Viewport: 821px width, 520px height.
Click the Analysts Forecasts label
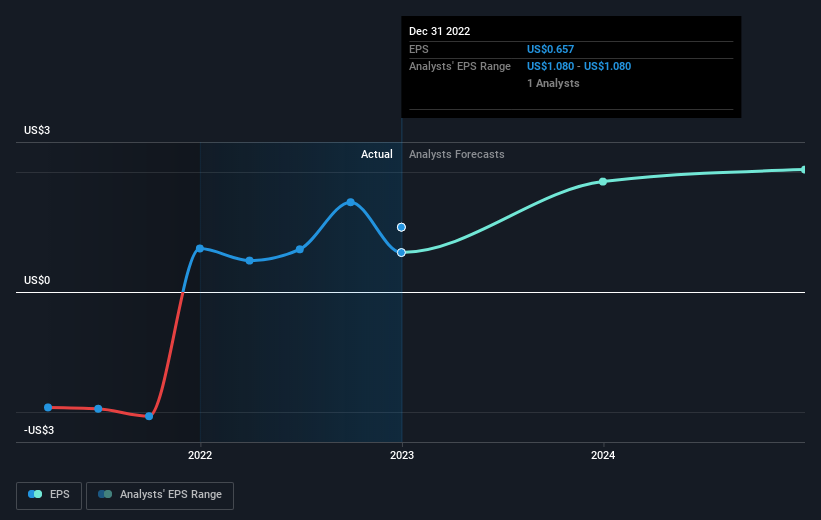tap(457, 154)
